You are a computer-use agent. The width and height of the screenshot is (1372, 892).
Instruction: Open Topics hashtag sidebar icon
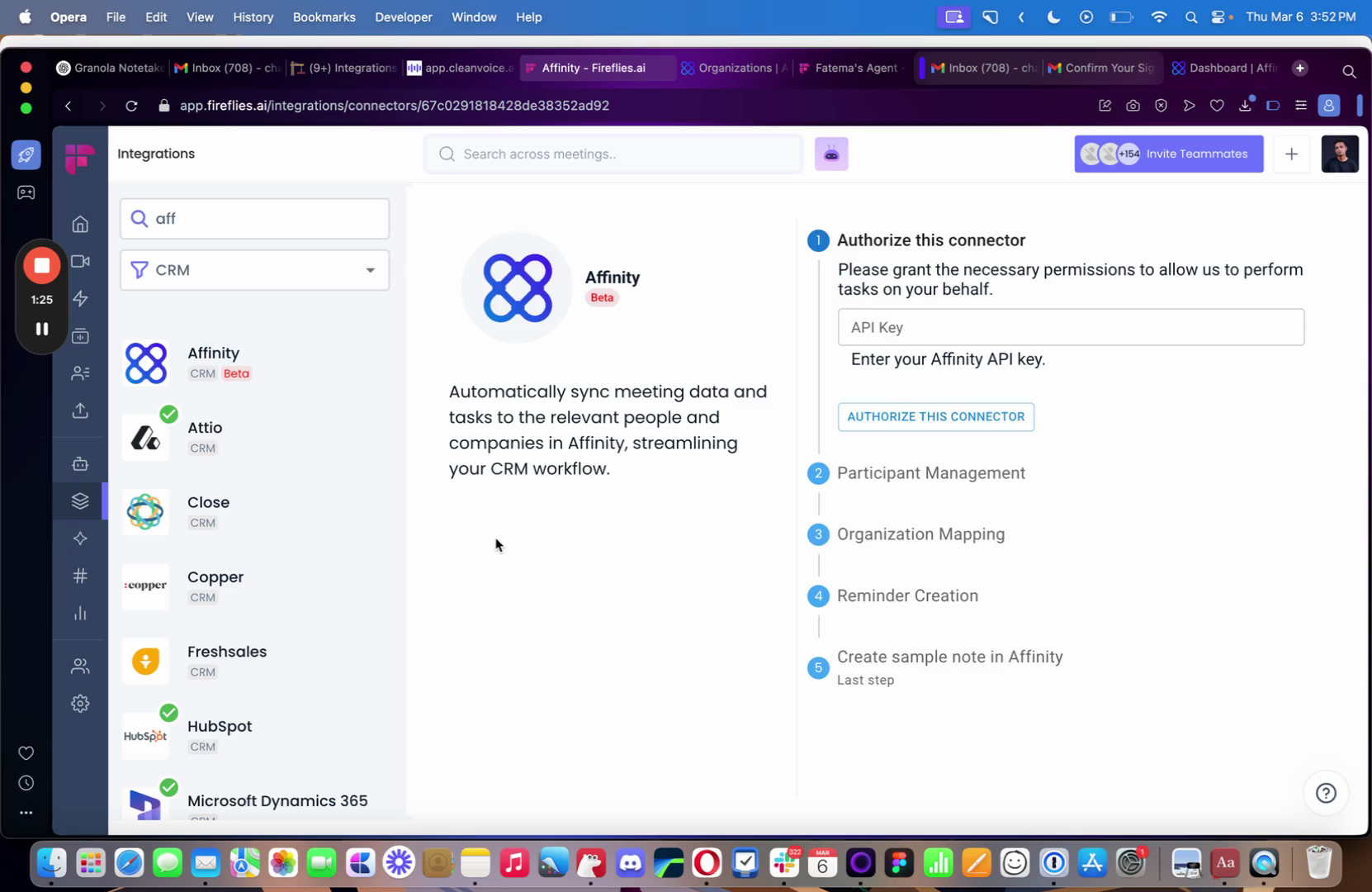(80, 576)
